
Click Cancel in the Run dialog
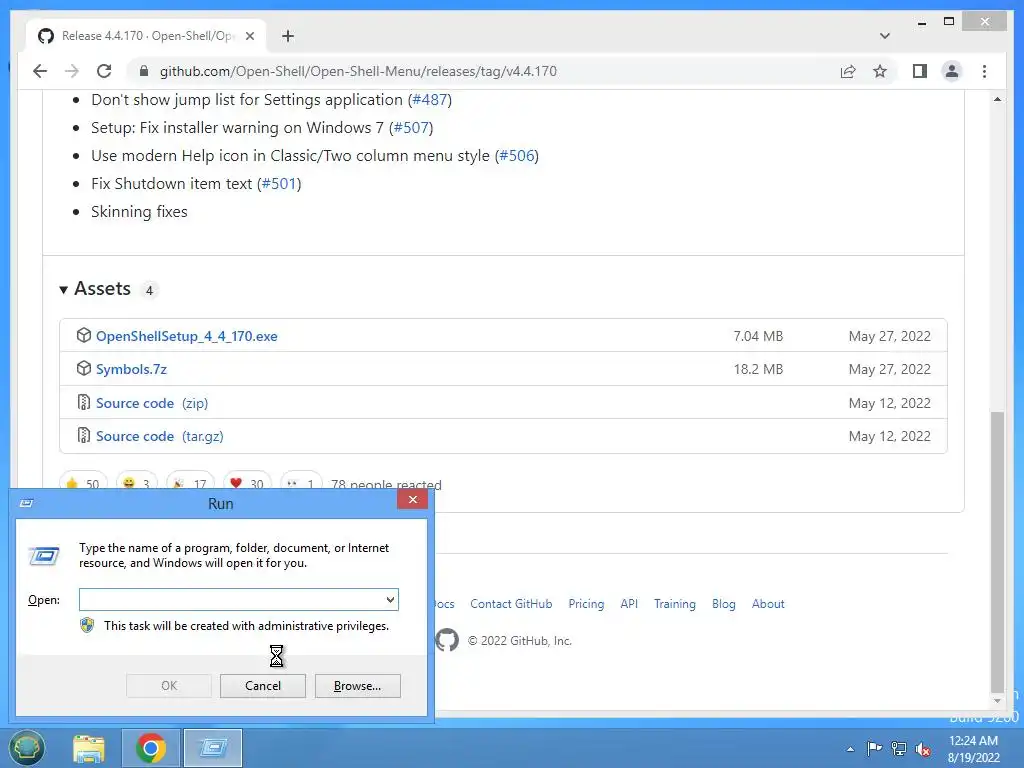pos(263,686)
